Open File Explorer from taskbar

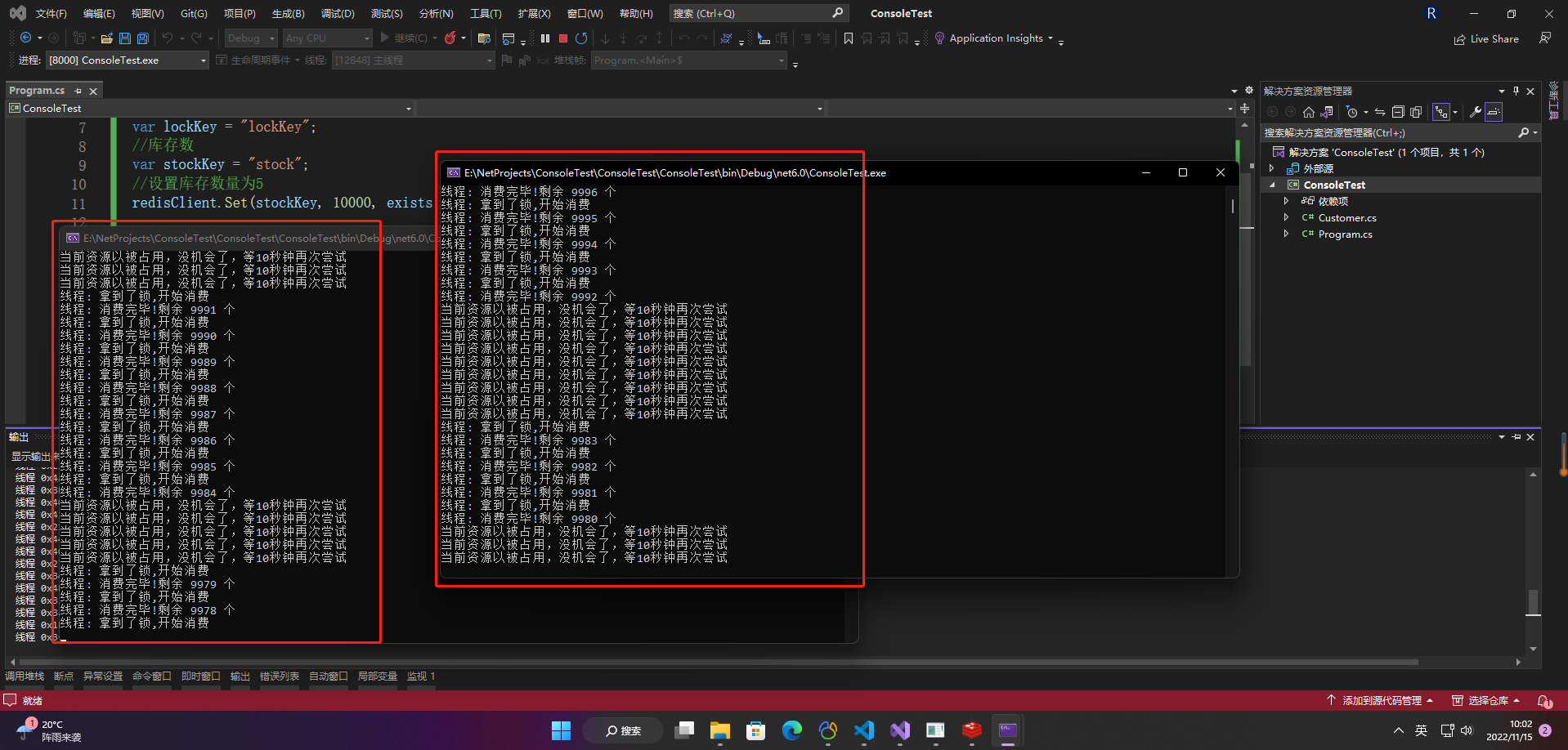point(719,730)
